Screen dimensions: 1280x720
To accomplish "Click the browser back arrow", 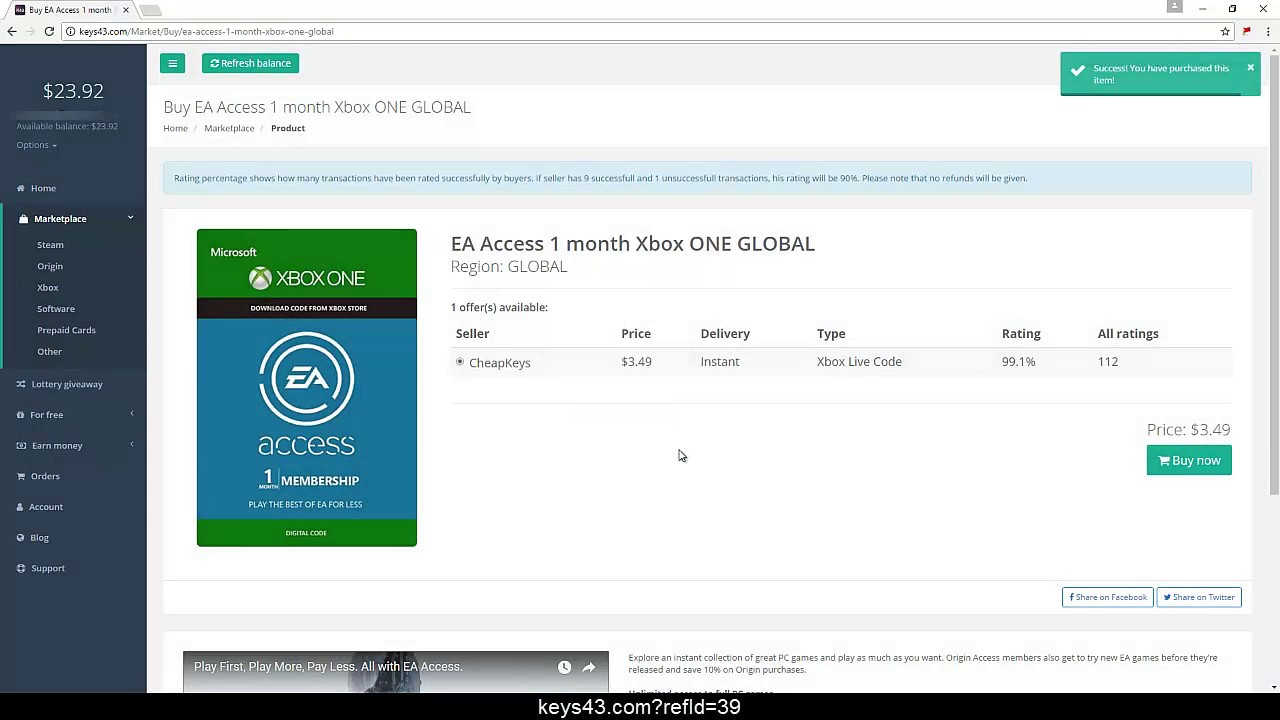I will coord(11,31).
